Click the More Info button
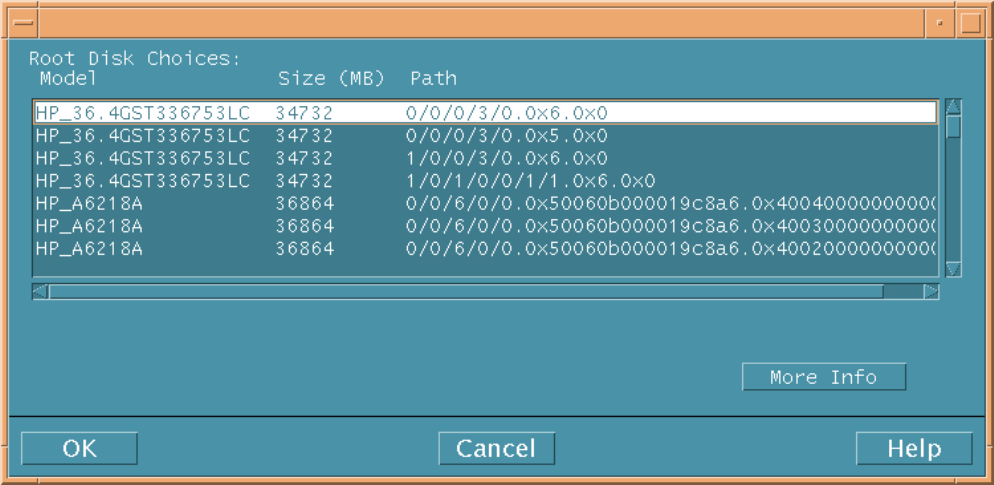The height and width of the screenshot is (485, 994). [823, 377]
